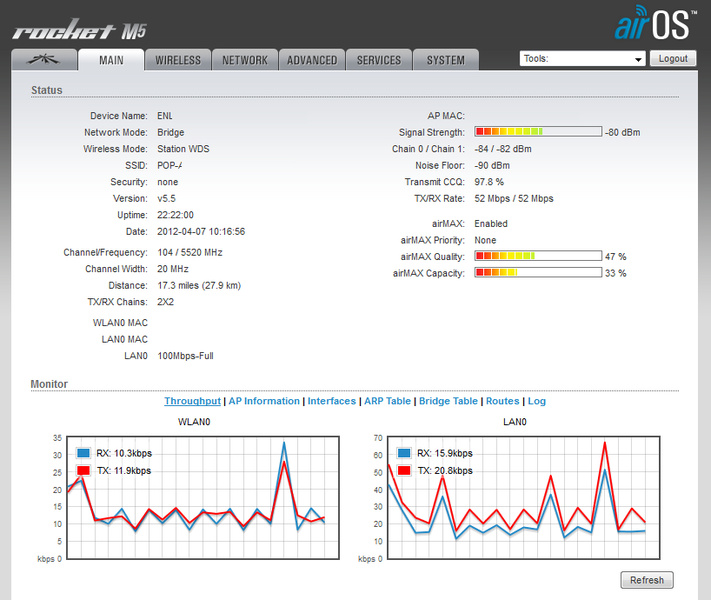The width and height of the screenshot is (711, 600).
Task: Open the WIRELESS tab
Action: click(x=178, y=60)
